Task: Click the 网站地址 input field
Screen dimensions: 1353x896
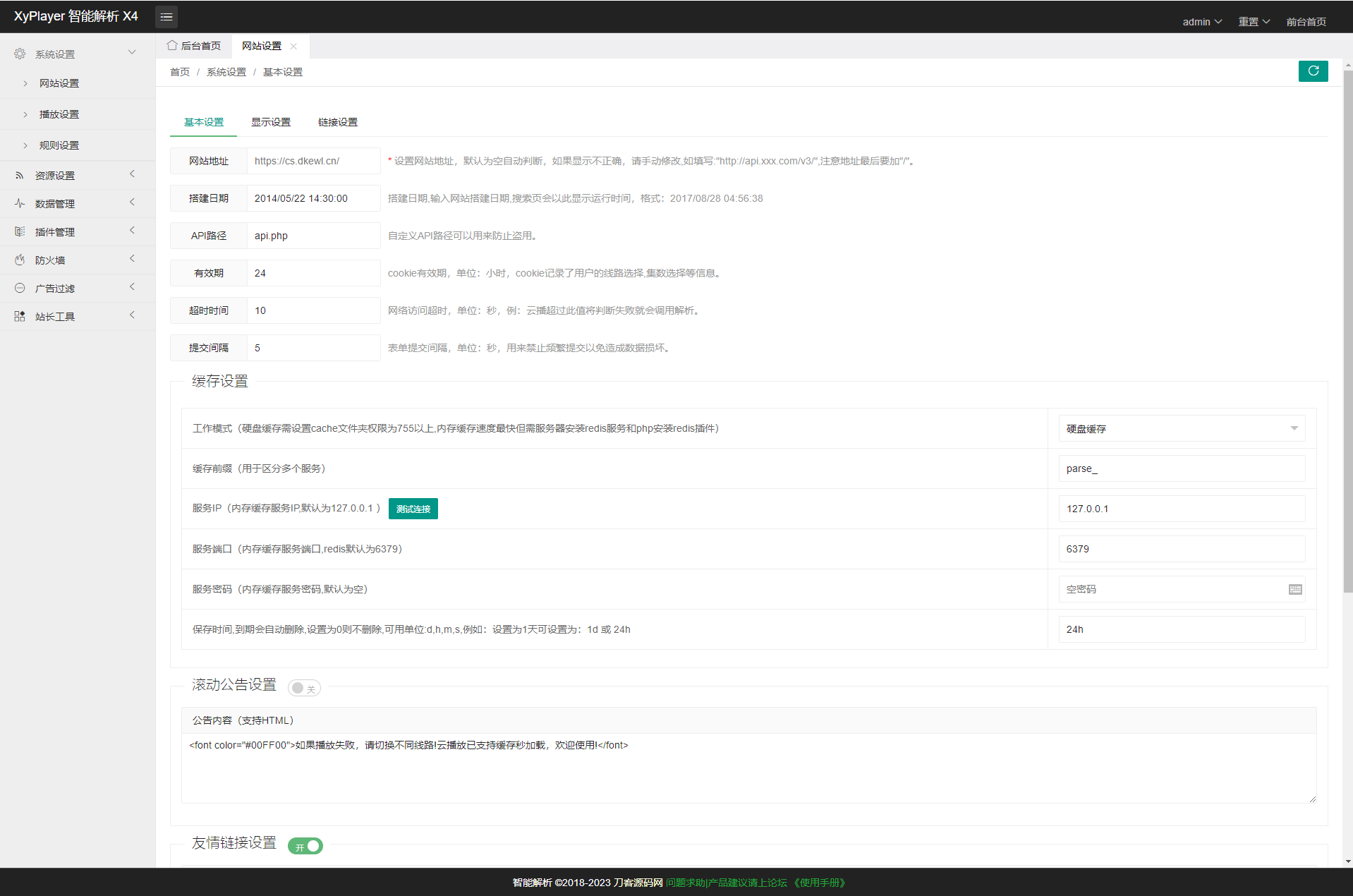Action: click(x=313, y=160)
